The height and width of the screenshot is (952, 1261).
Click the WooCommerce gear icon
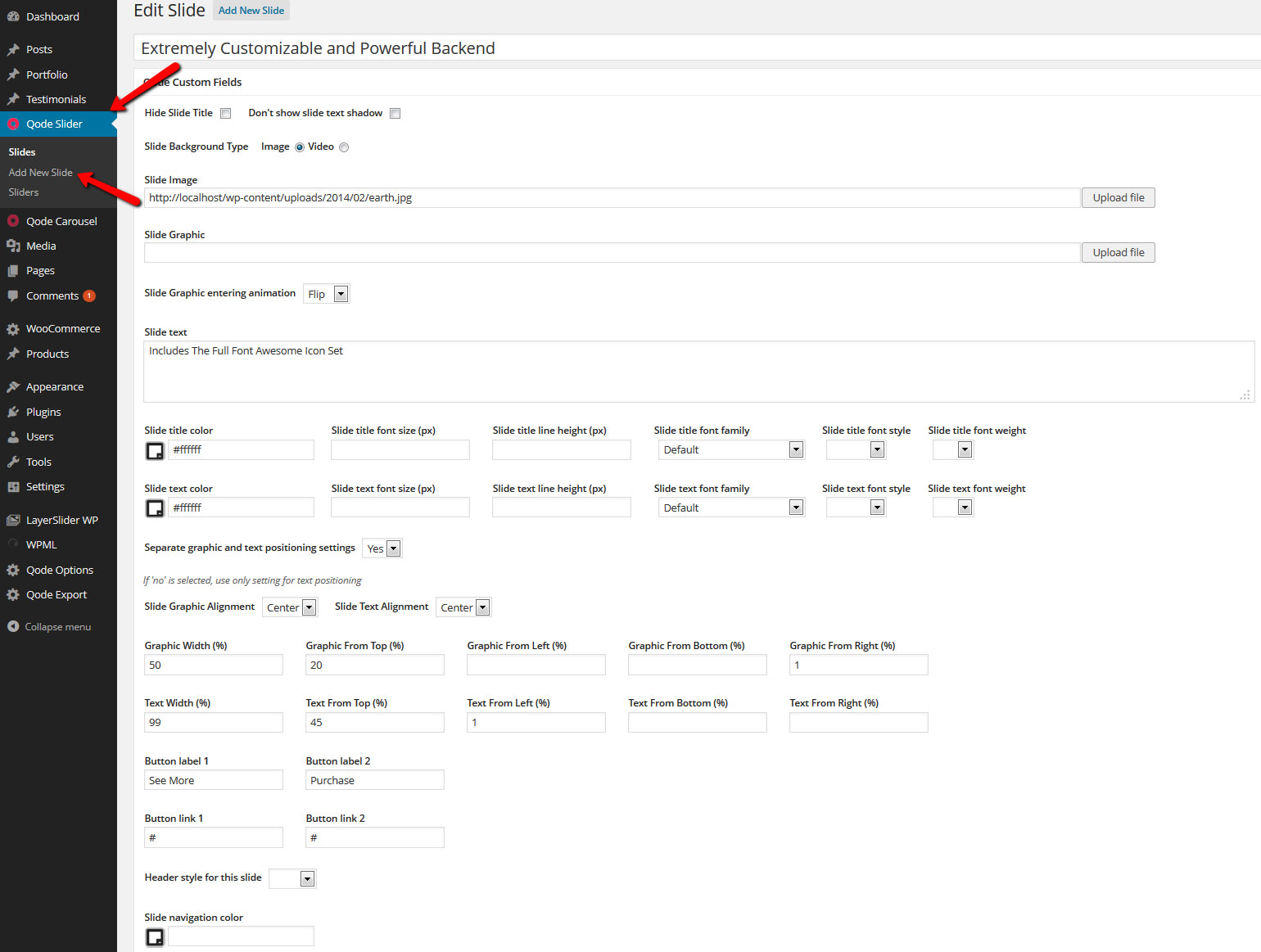(13, 329)
